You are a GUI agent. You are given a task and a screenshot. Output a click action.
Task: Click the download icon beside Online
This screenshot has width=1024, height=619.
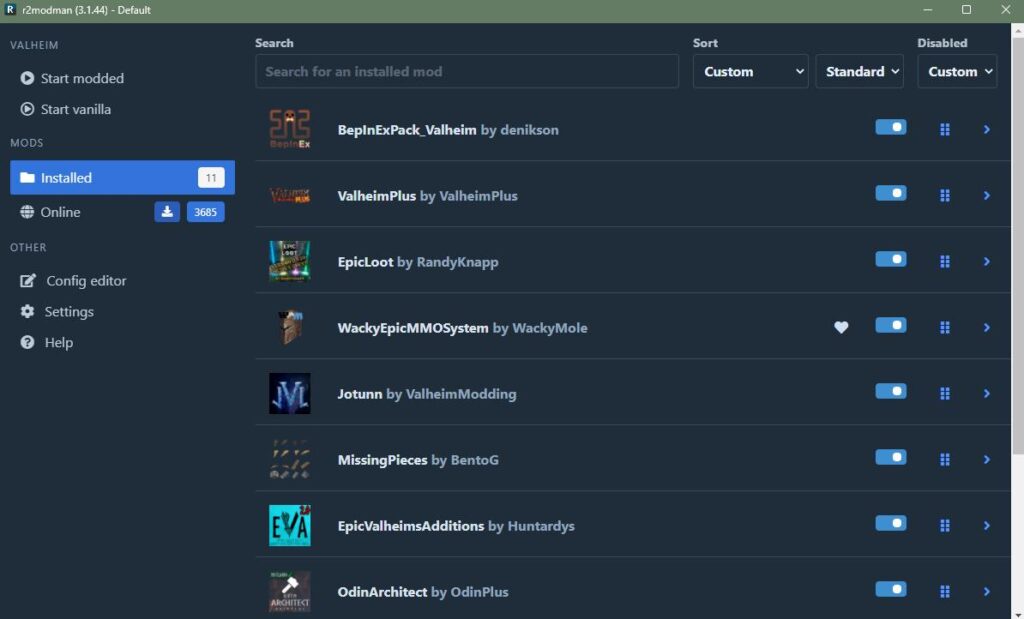(167, 212)
